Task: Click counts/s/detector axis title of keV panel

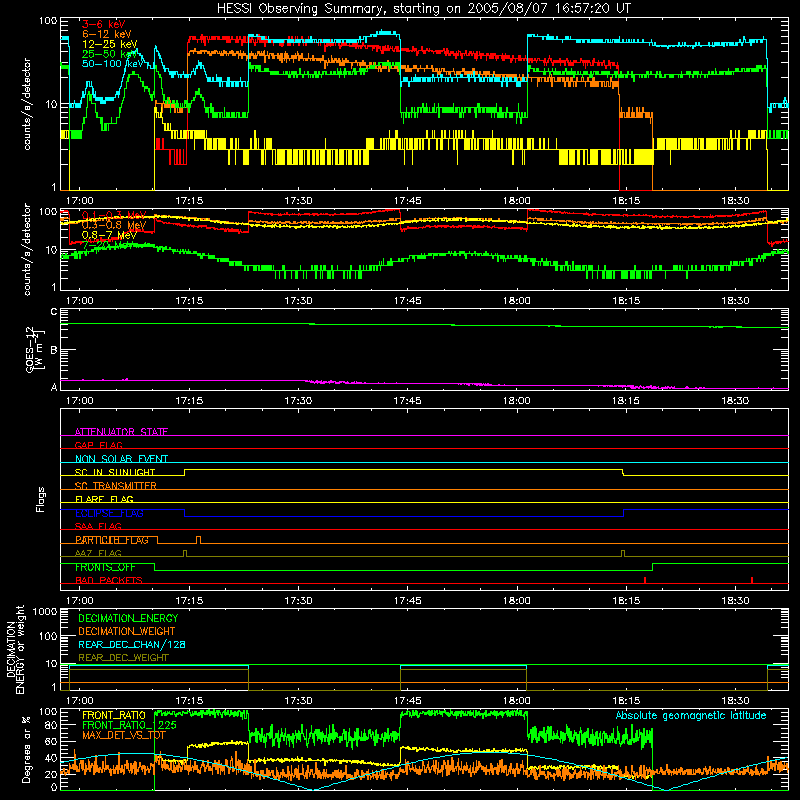Action: point(27,104)
